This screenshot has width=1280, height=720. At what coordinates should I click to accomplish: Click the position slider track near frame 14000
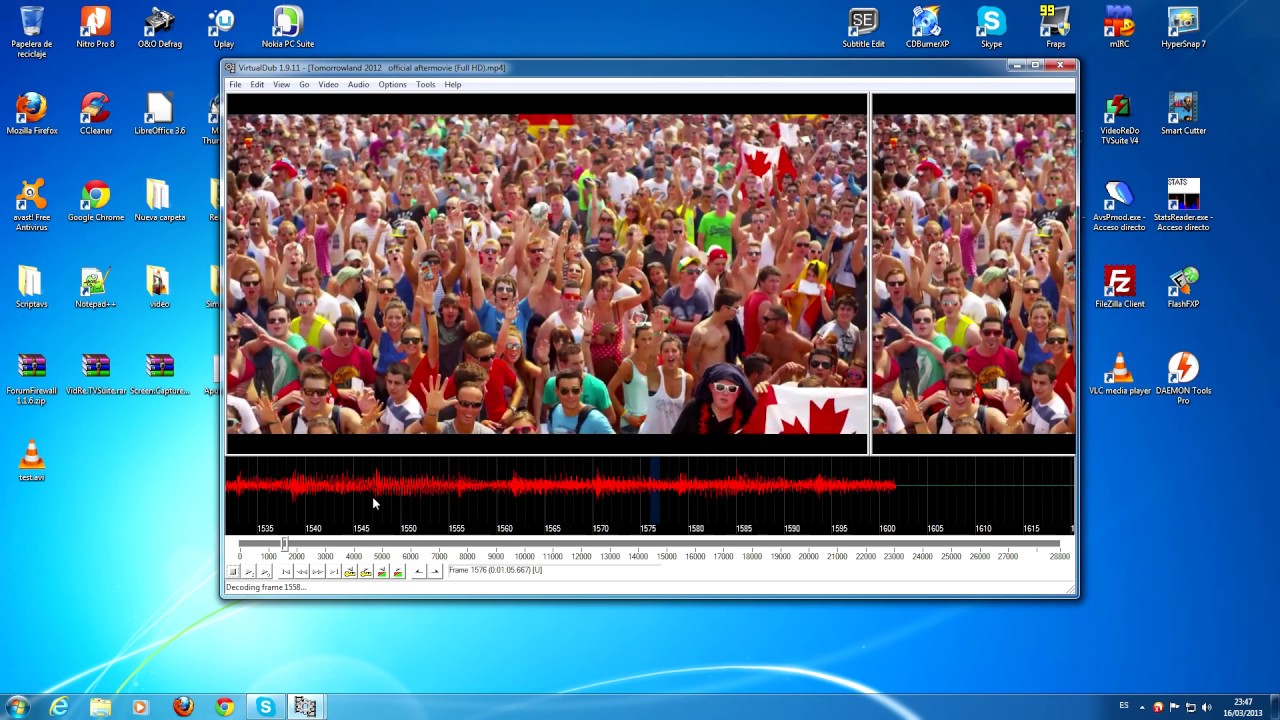point(638,544)
